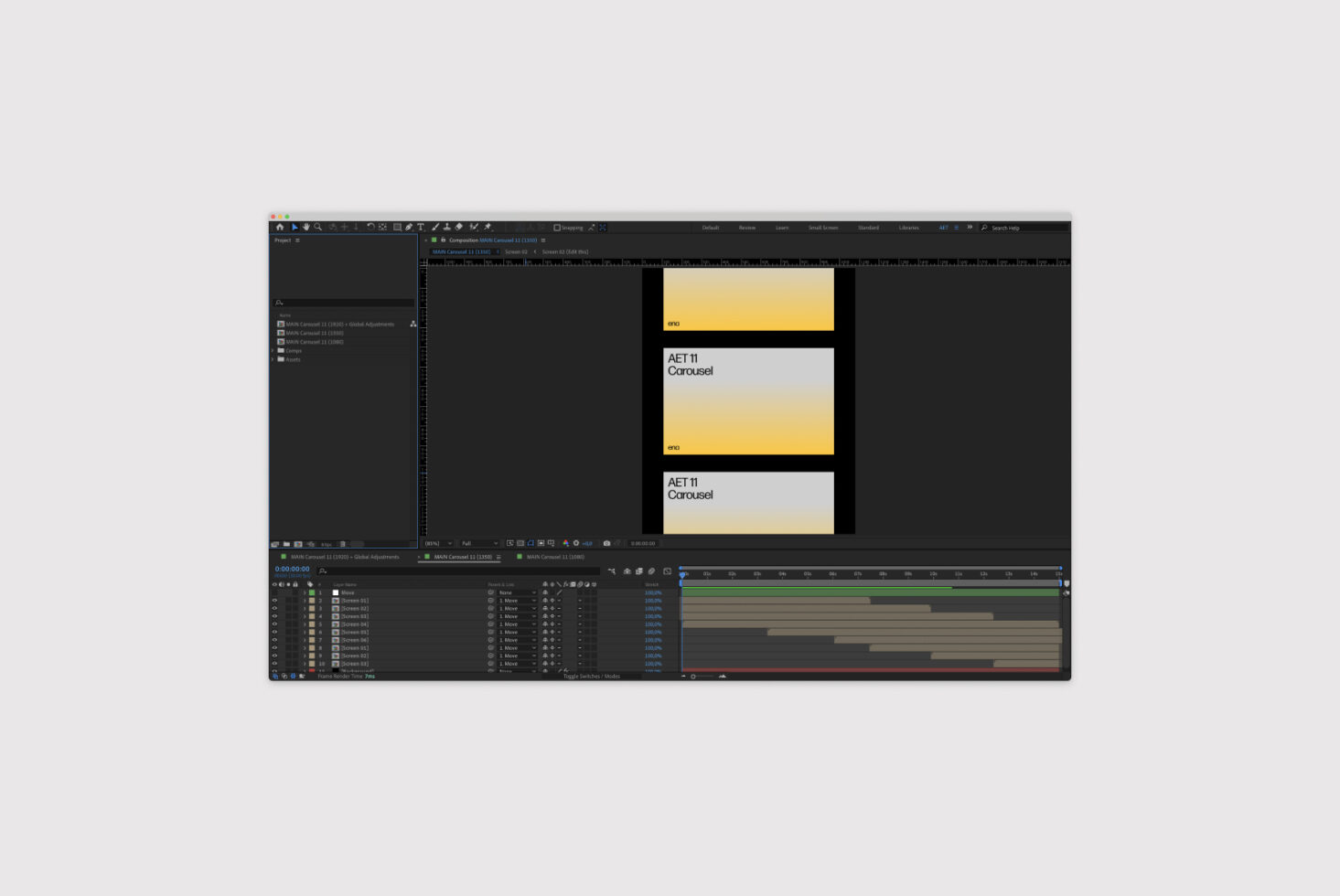Switch to Libraries workspace
The width and height of the screenshot is (1340, 896).
click(909, 228)
